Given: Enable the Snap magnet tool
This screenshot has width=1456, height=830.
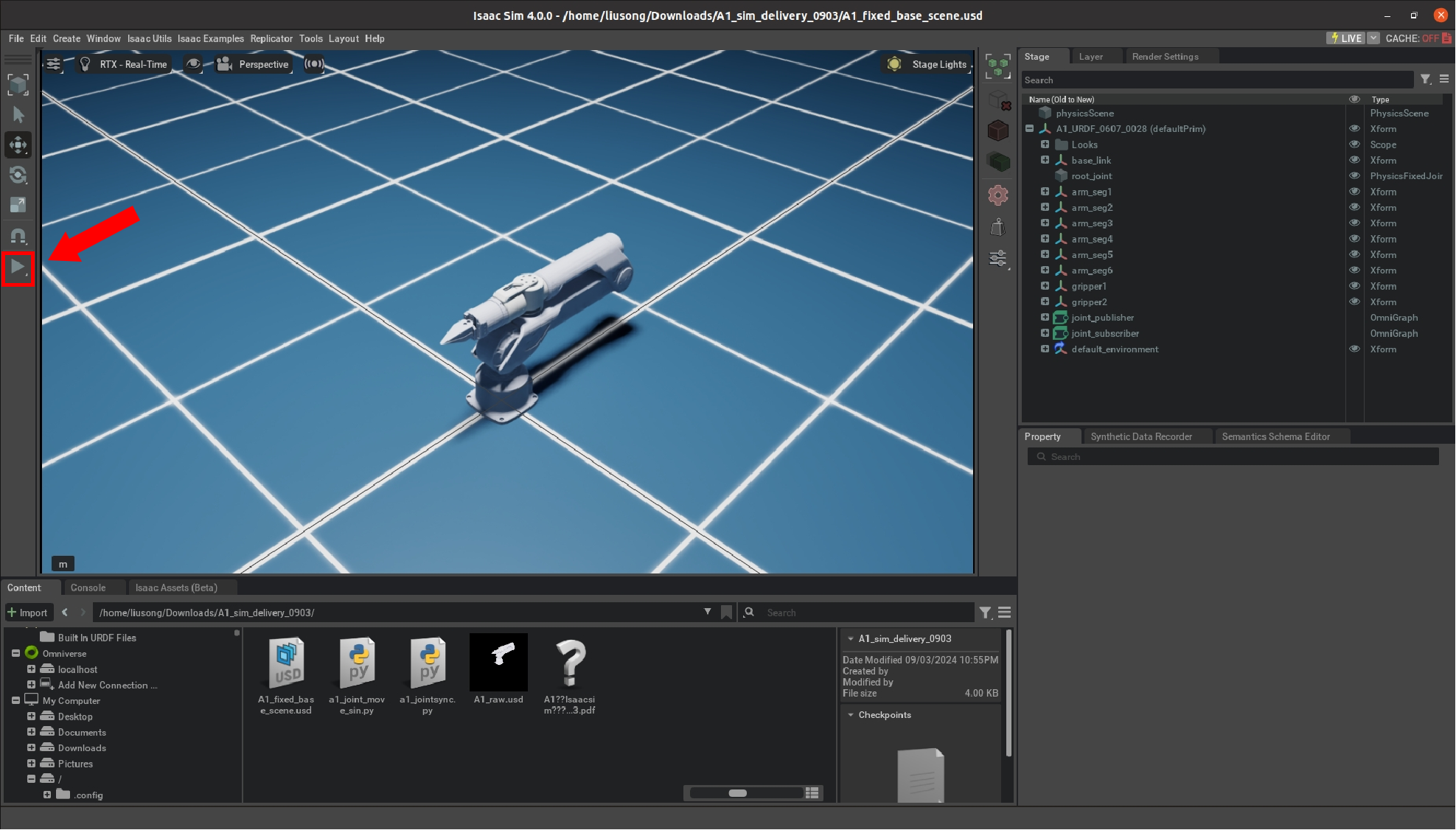Looking at the screenshot, I should 18,236.
